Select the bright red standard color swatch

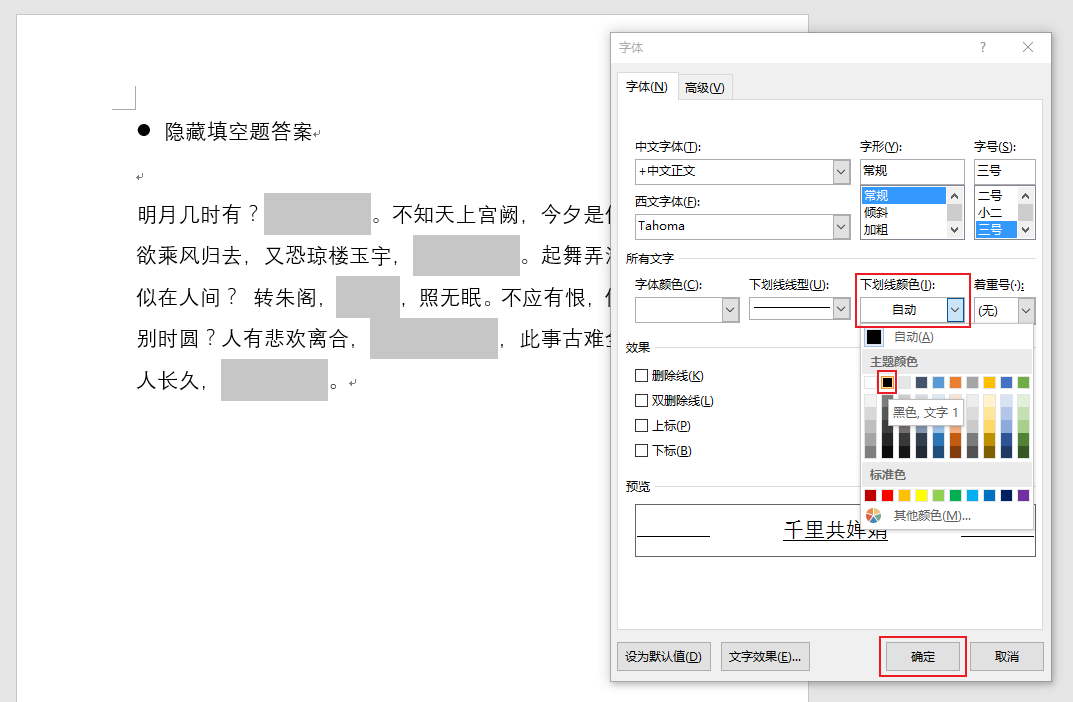pos(888,495)
